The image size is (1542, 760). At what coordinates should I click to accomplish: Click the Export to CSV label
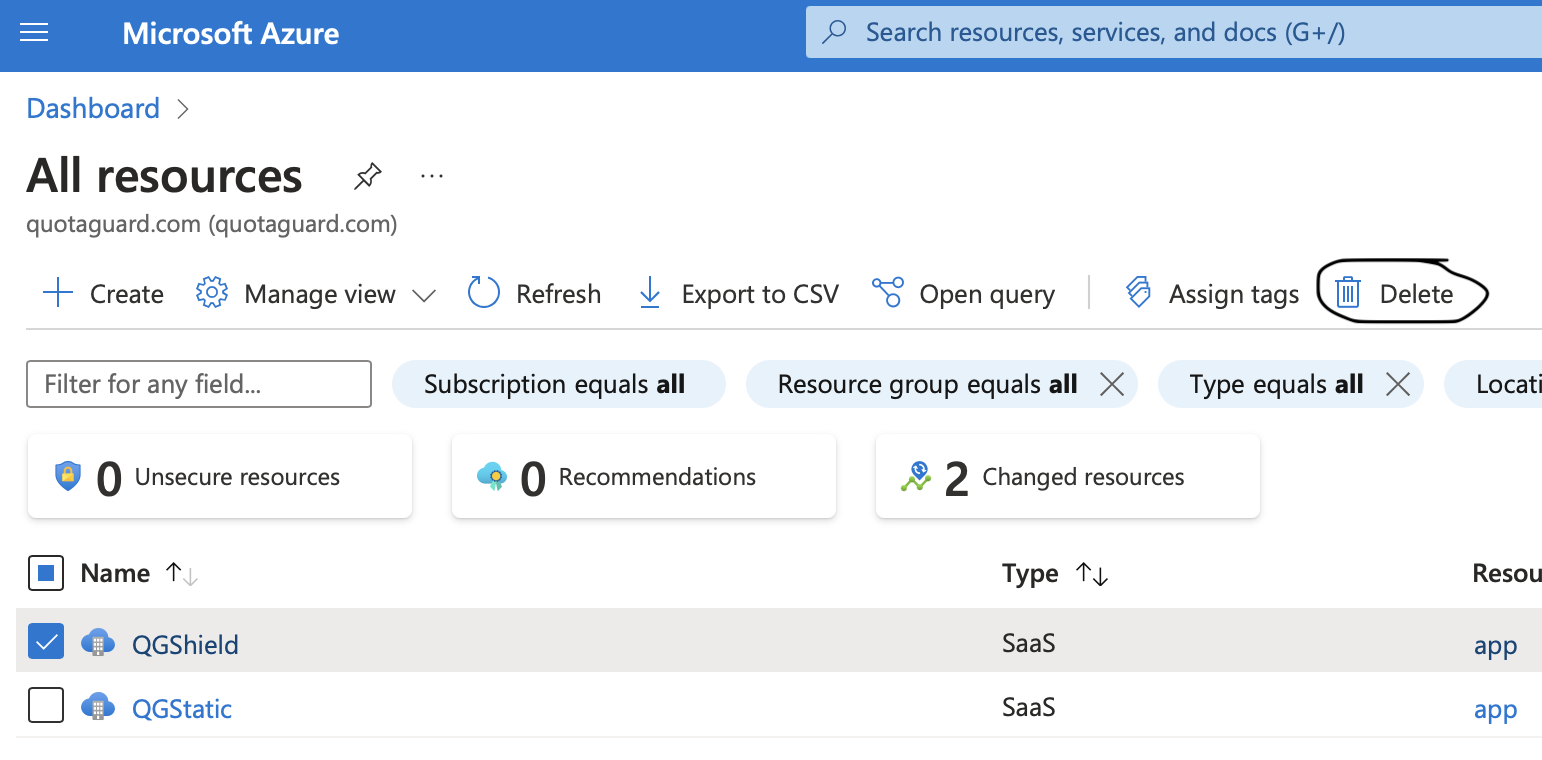pos(760,294)
